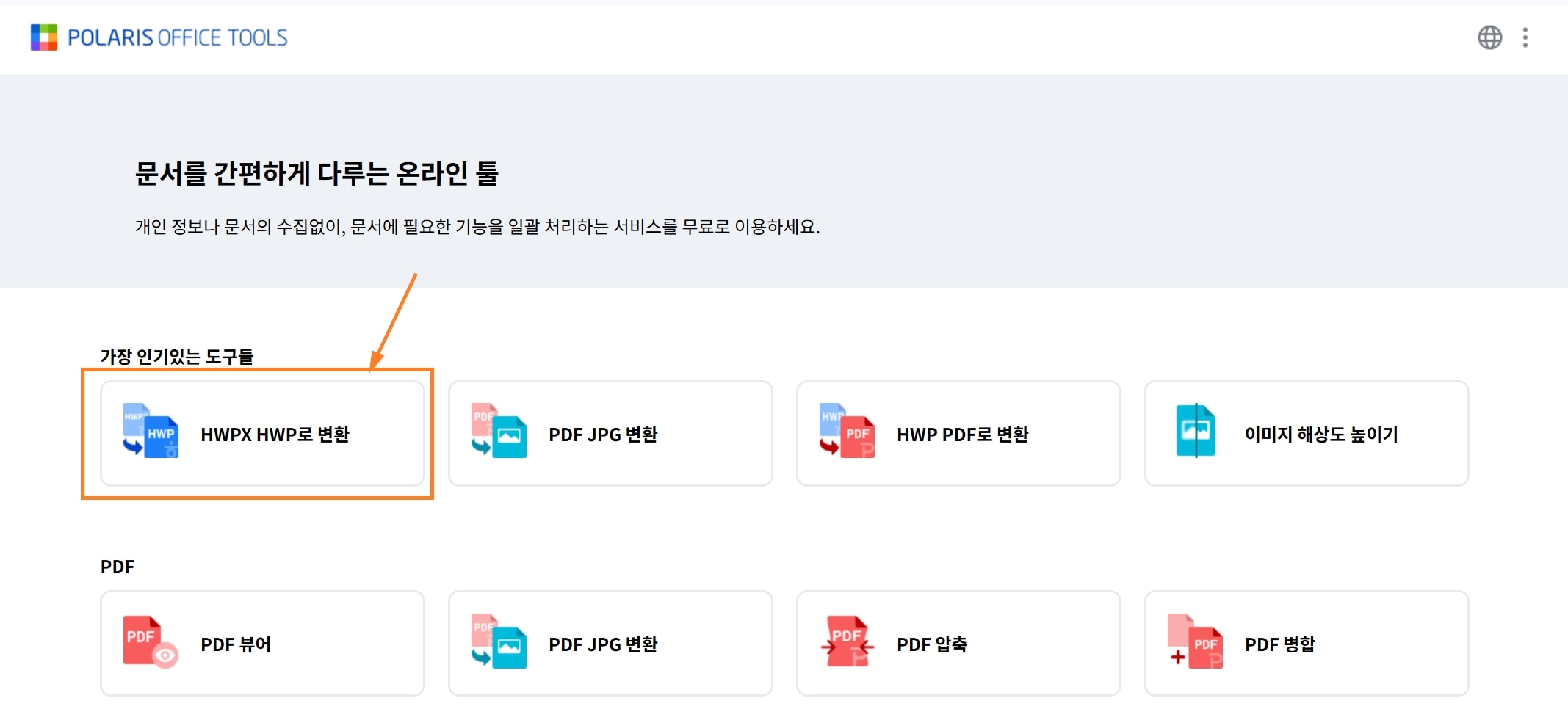This screenshot has width=1568, height=709.
Task: Click the PDF JPG icon in PDF section
Action: pyautogui.click(x=499, y=641)
